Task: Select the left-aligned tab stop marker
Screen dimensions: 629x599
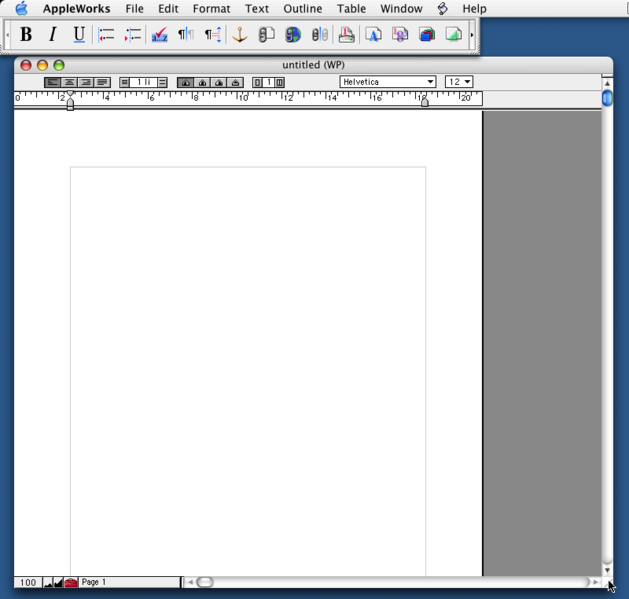Action: [186, 83]
